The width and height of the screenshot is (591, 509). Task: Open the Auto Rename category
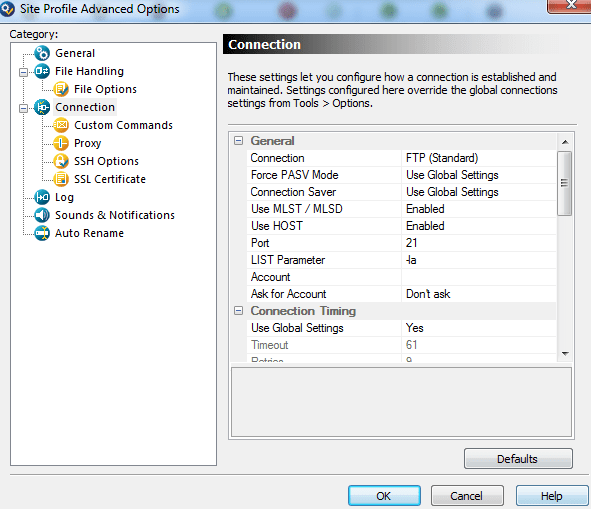(x=89, y=233)
